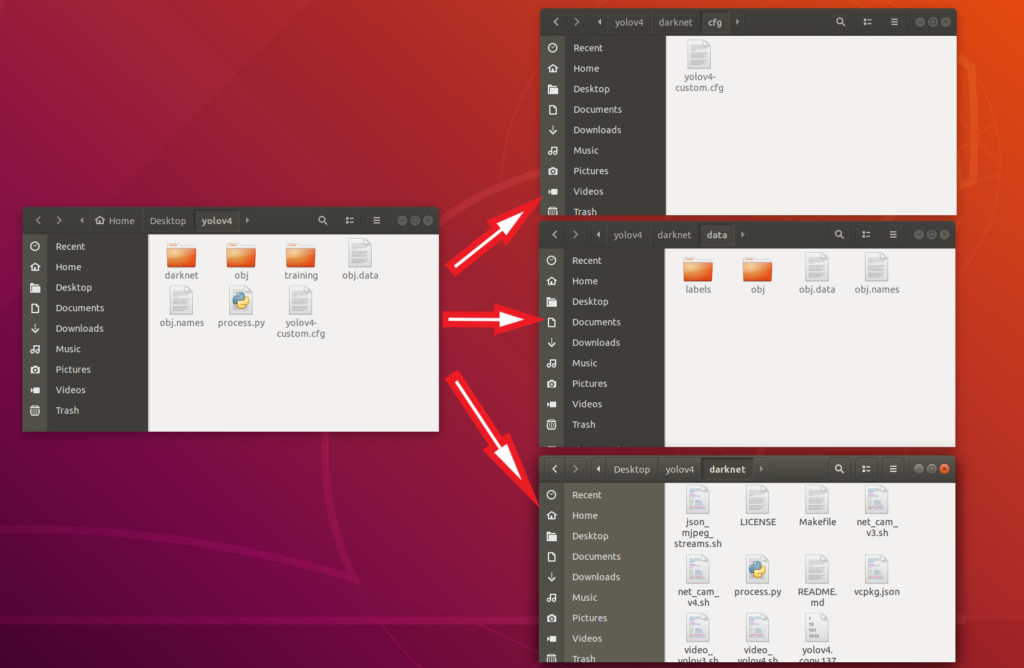Open hamburger menu in cfg window
Viewport: 1024px width, 668px height.
click(x=894, y=22)
